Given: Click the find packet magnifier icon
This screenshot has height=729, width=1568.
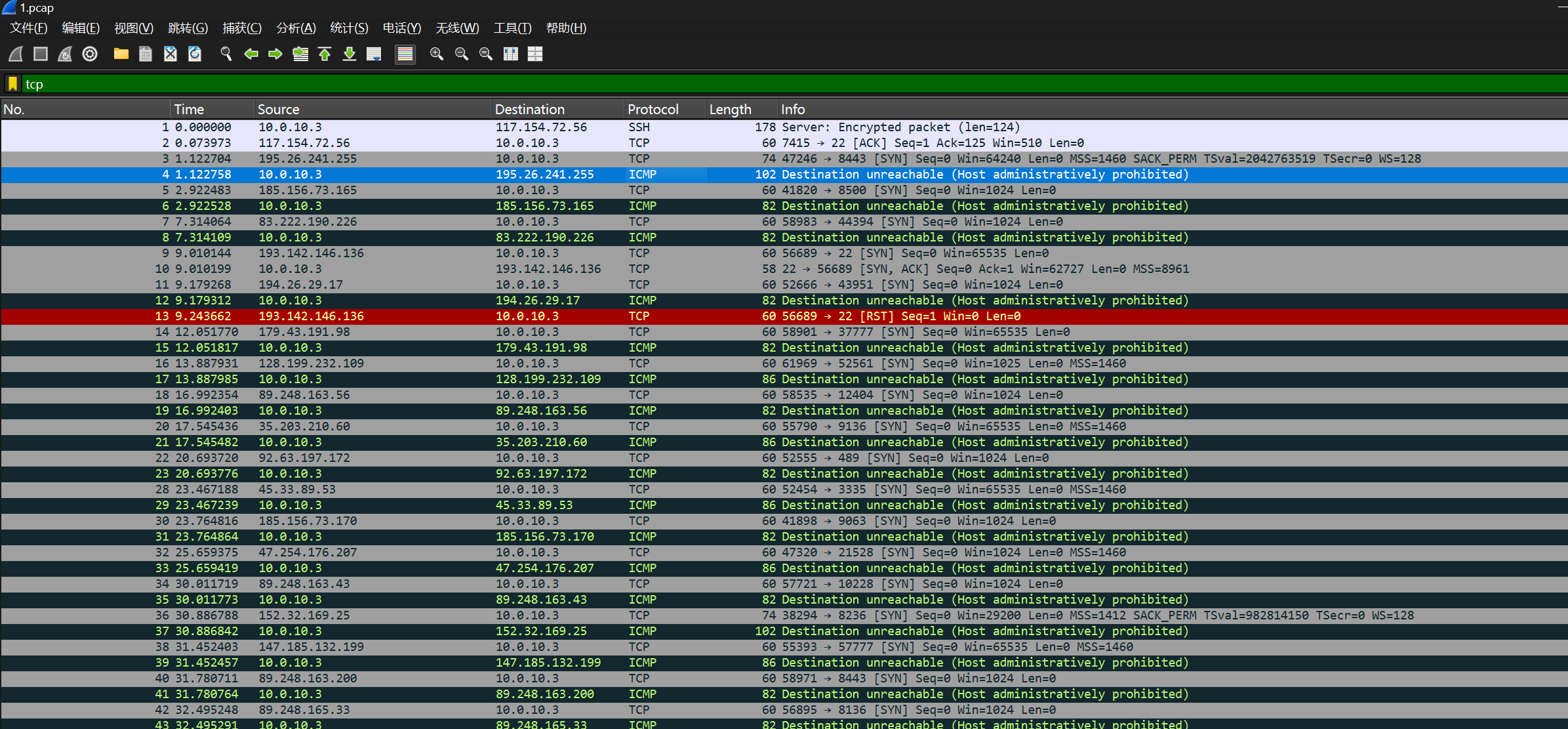Looking at the screenshot, I should point(226,54).
